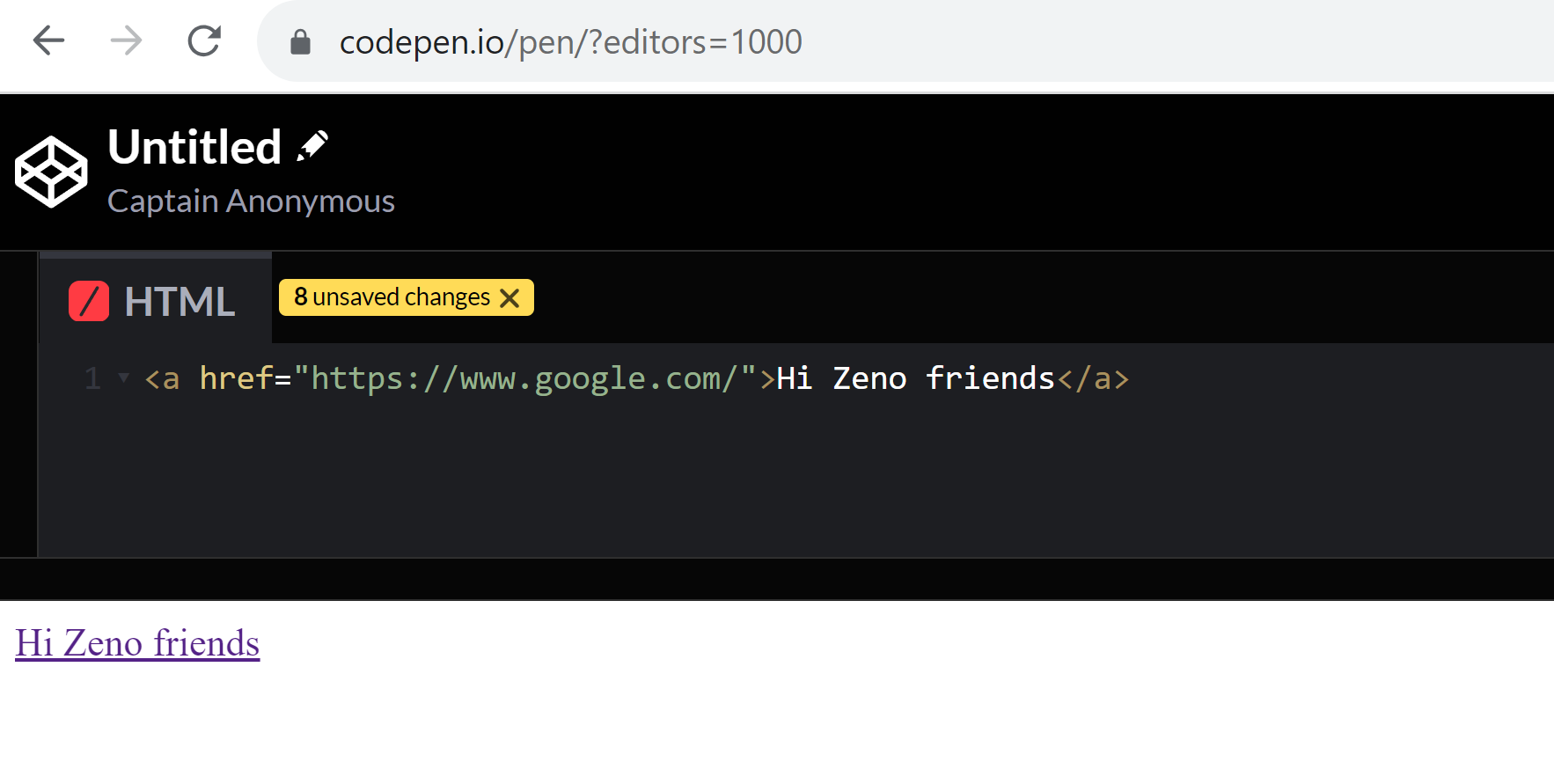Dismiss the unsaved changes badge with X

click(509, 298)
